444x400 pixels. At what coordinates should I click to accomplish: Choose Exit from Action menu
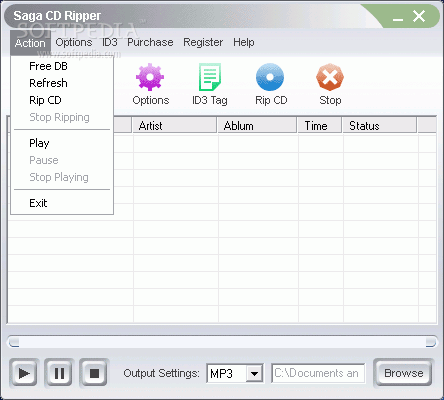click(62, 203)
